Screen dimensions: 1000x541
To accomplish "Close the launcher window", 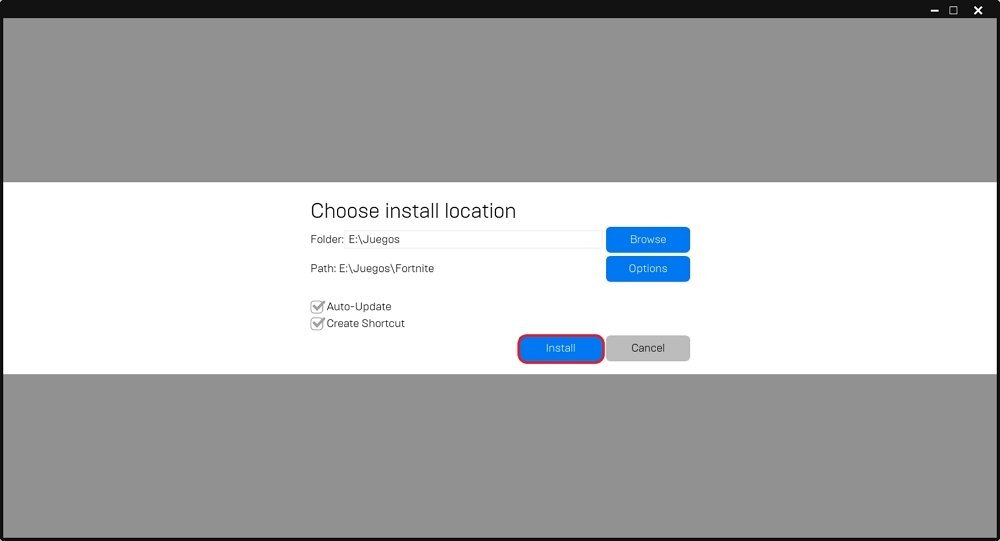I will pos(978,10).
